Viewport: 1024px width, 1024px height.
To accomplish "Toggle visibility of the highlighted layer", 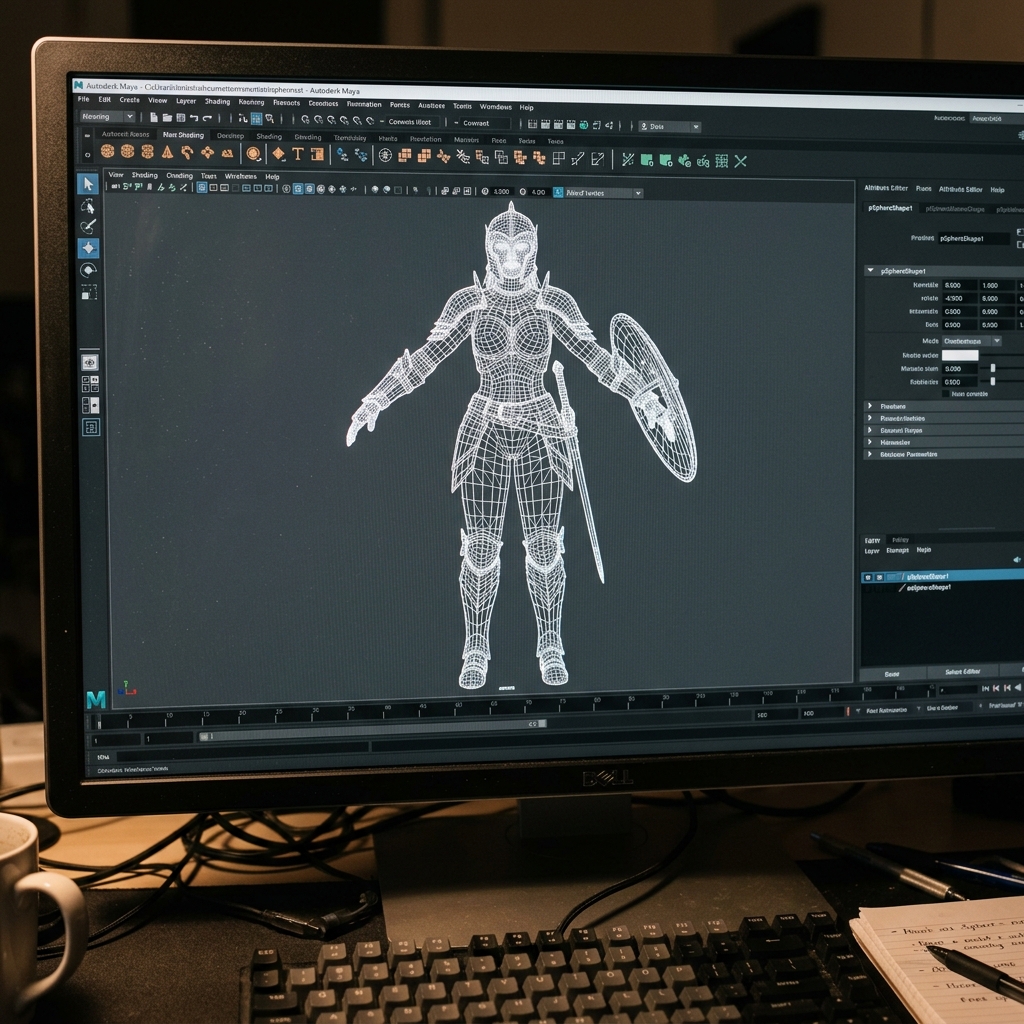I will pyautogui.click(x=867, y=577).
